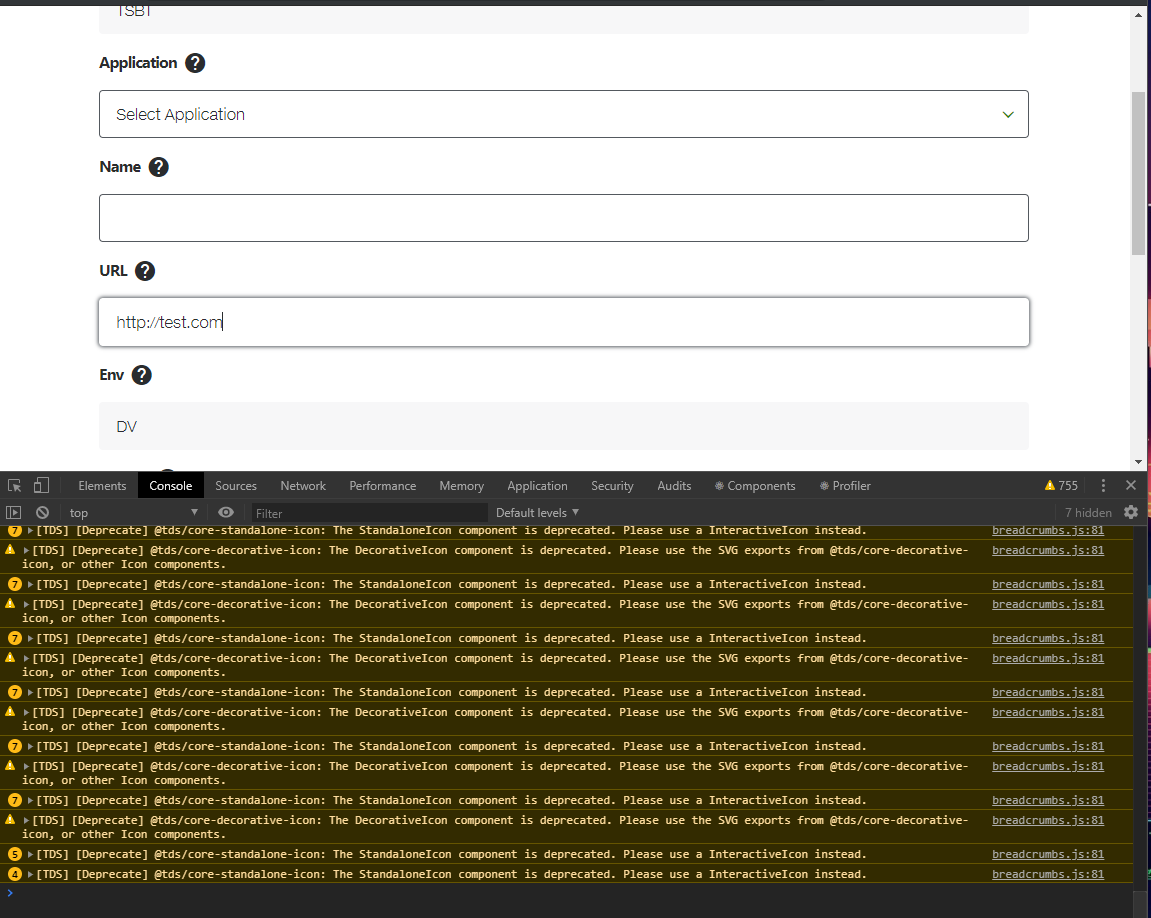Open the Default levels dropdown
Image resolution: width=1151 pixels, height=918 pixels.
click(537, 512)
